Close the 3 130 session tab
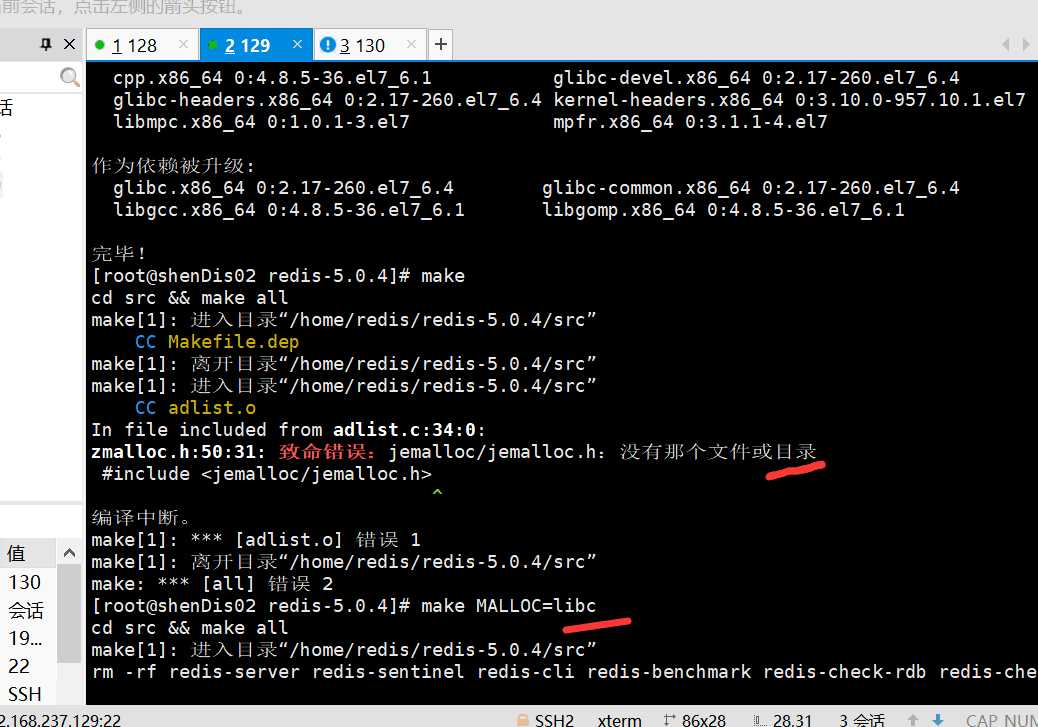Image resolution: width=1038 pixels, height=727 pixels. [411, 44]
